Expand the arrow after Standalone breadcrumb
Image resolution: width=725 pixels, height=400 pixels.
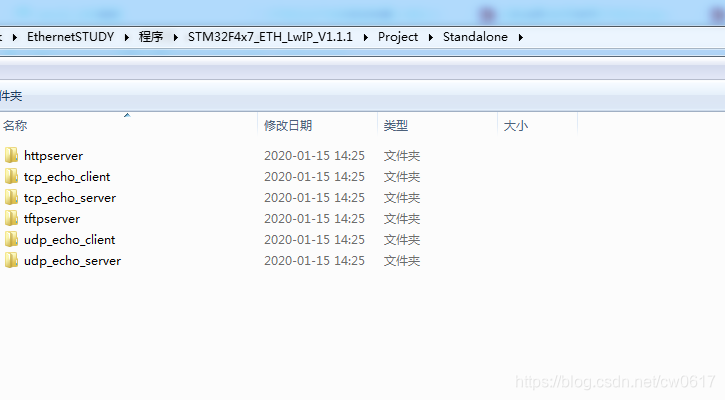521,37
